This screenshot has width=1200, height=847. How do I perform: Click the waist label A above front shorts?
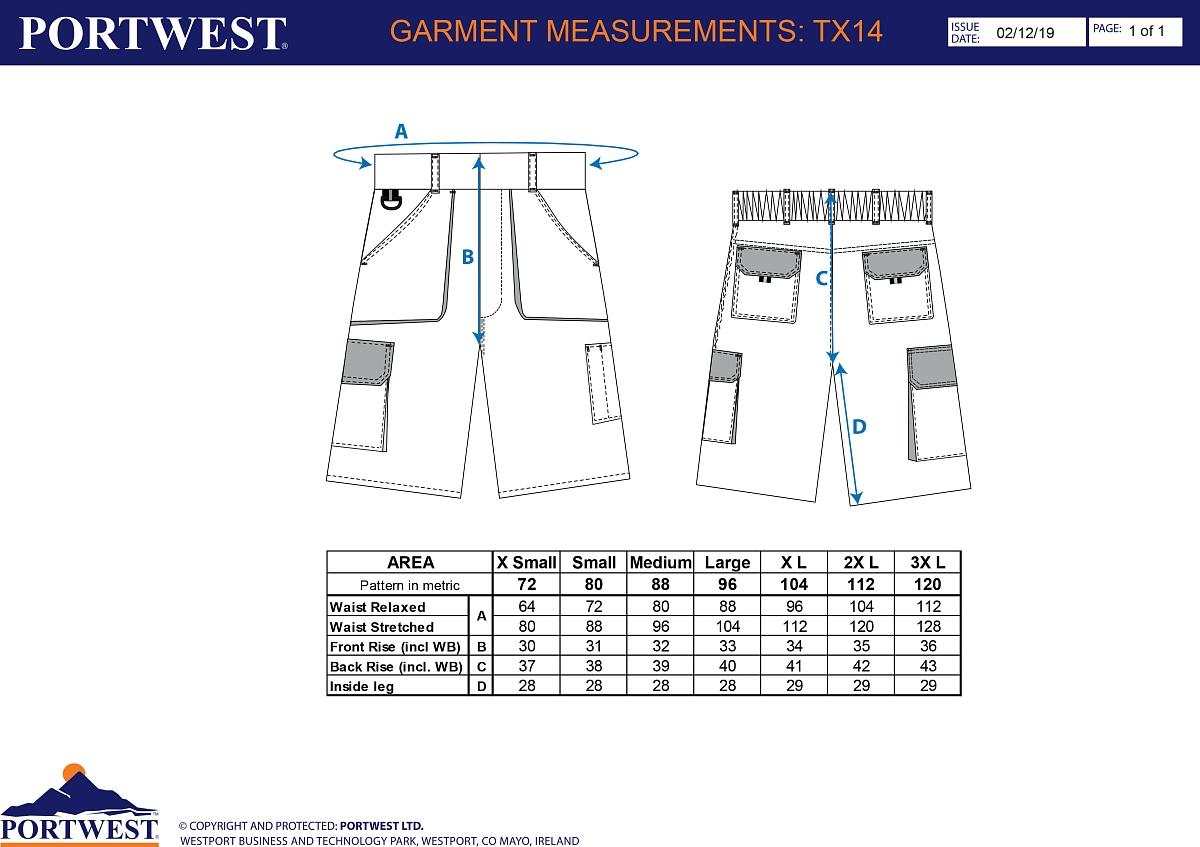401,131
